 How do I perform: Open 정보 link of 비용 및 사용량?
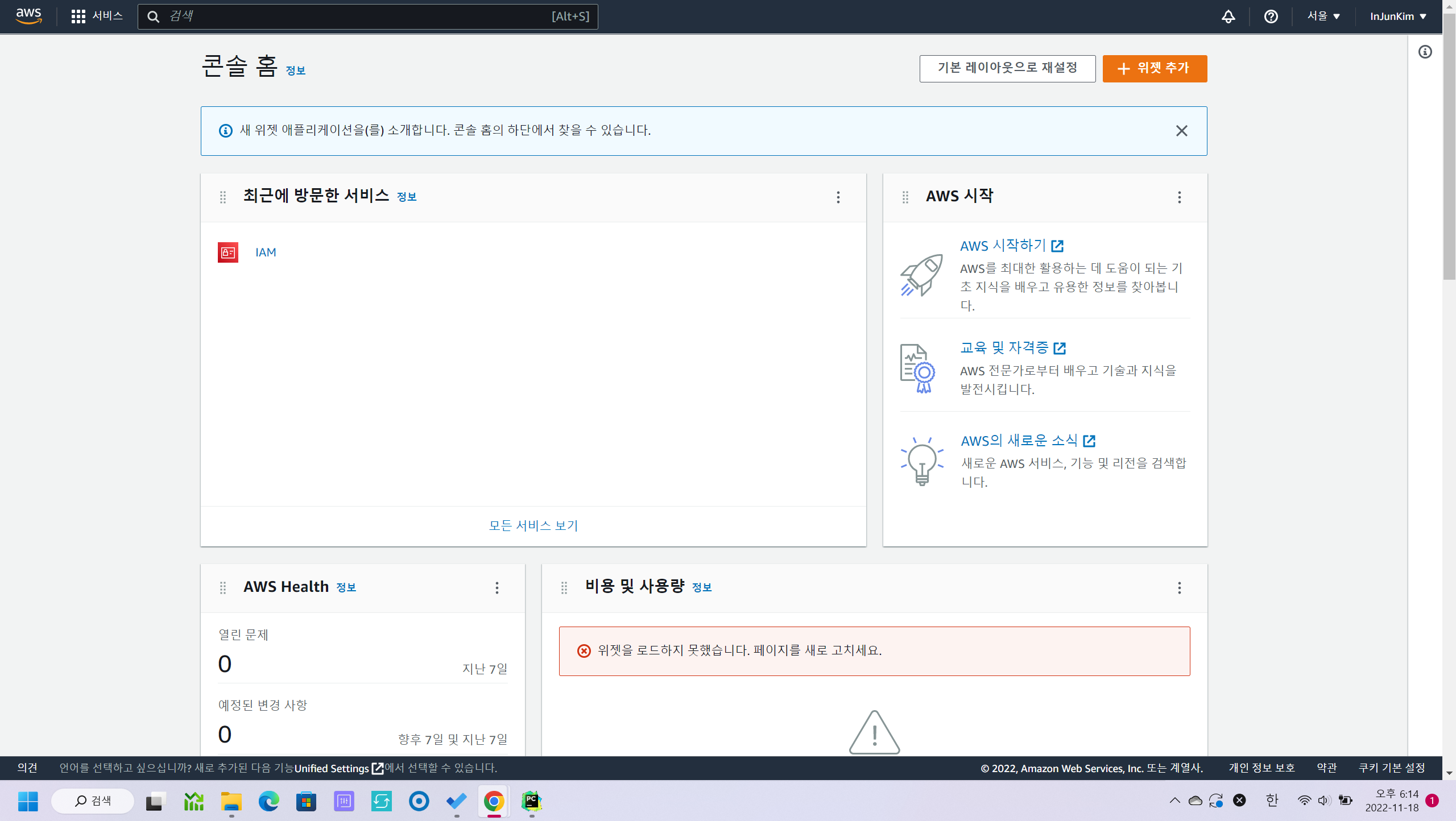click(x=702, y=587)
